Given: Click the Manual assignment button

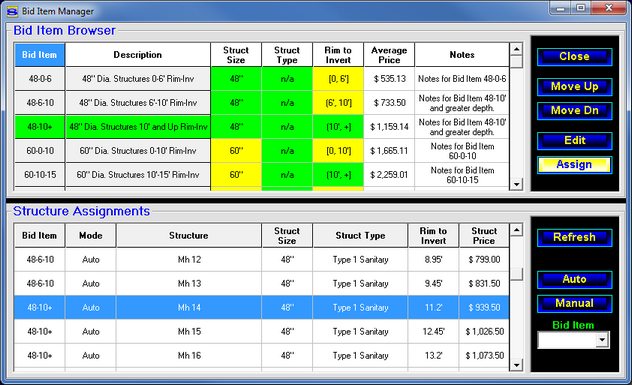Looking at the screenshot, I should pos(574,304).
